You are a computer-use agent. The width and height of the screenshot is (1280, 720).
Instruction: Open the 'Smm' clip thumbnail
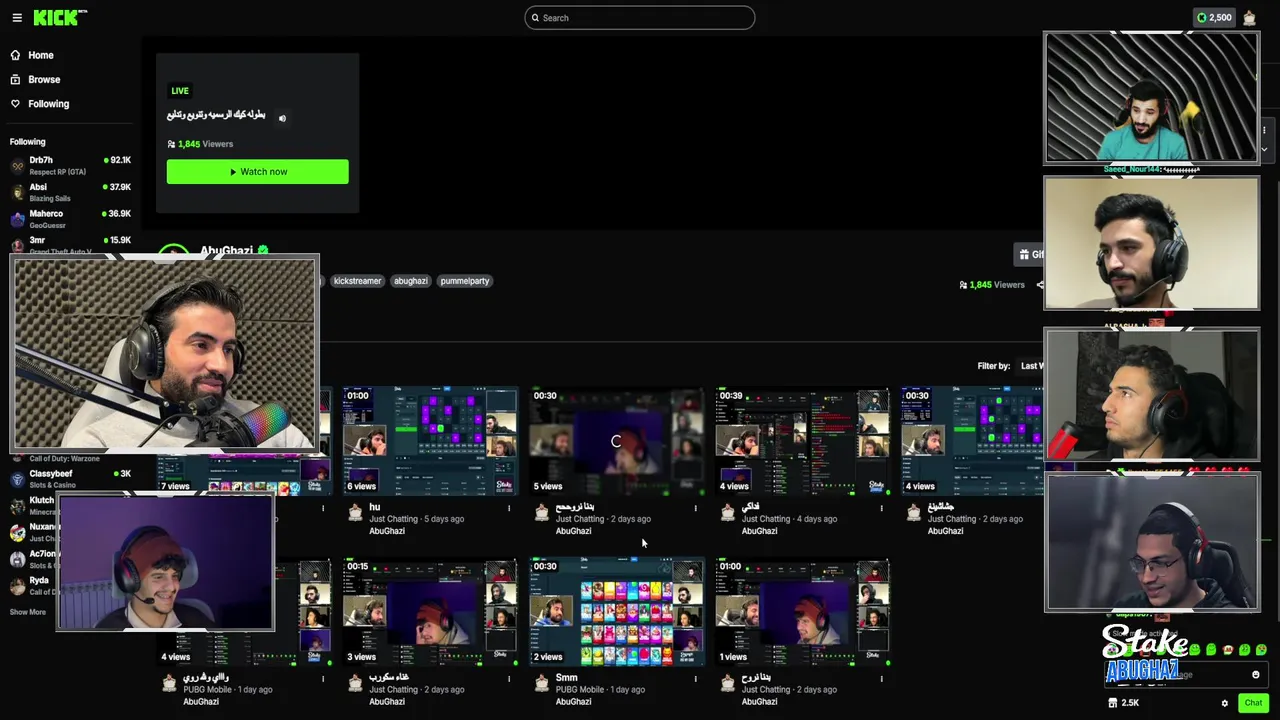coord(616,612)
